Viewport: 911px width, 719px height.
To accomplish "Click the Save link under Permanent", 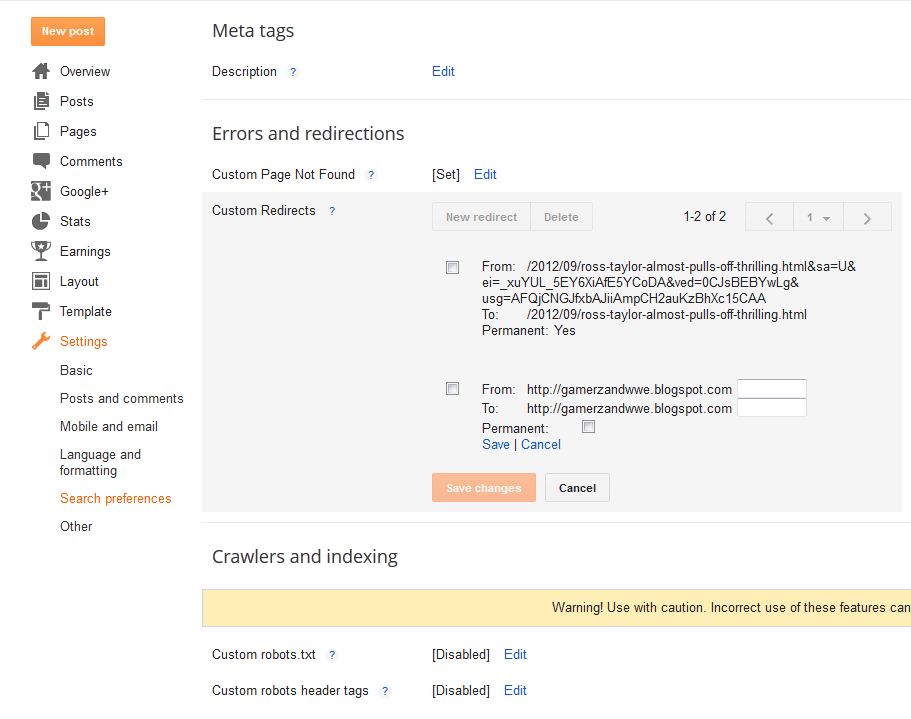I will tap(496, 445).
